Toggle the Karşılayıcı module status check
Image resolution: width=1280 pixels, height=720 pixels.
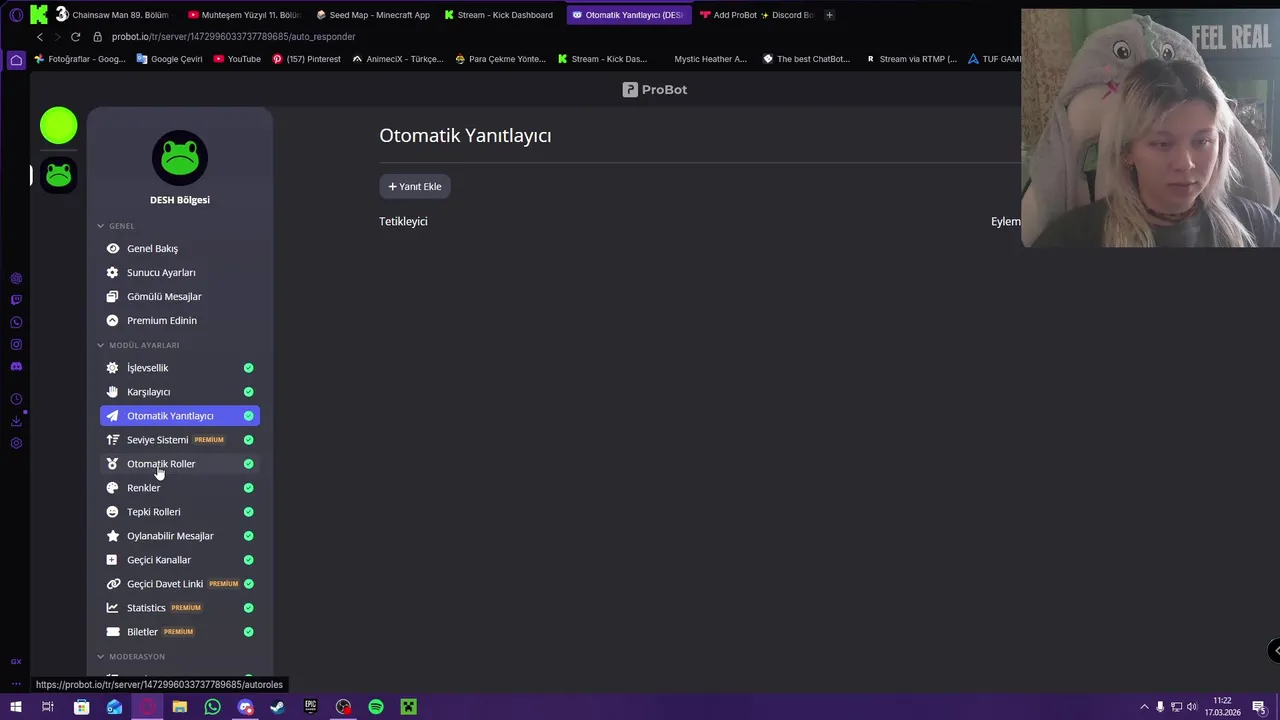[248, 392]
